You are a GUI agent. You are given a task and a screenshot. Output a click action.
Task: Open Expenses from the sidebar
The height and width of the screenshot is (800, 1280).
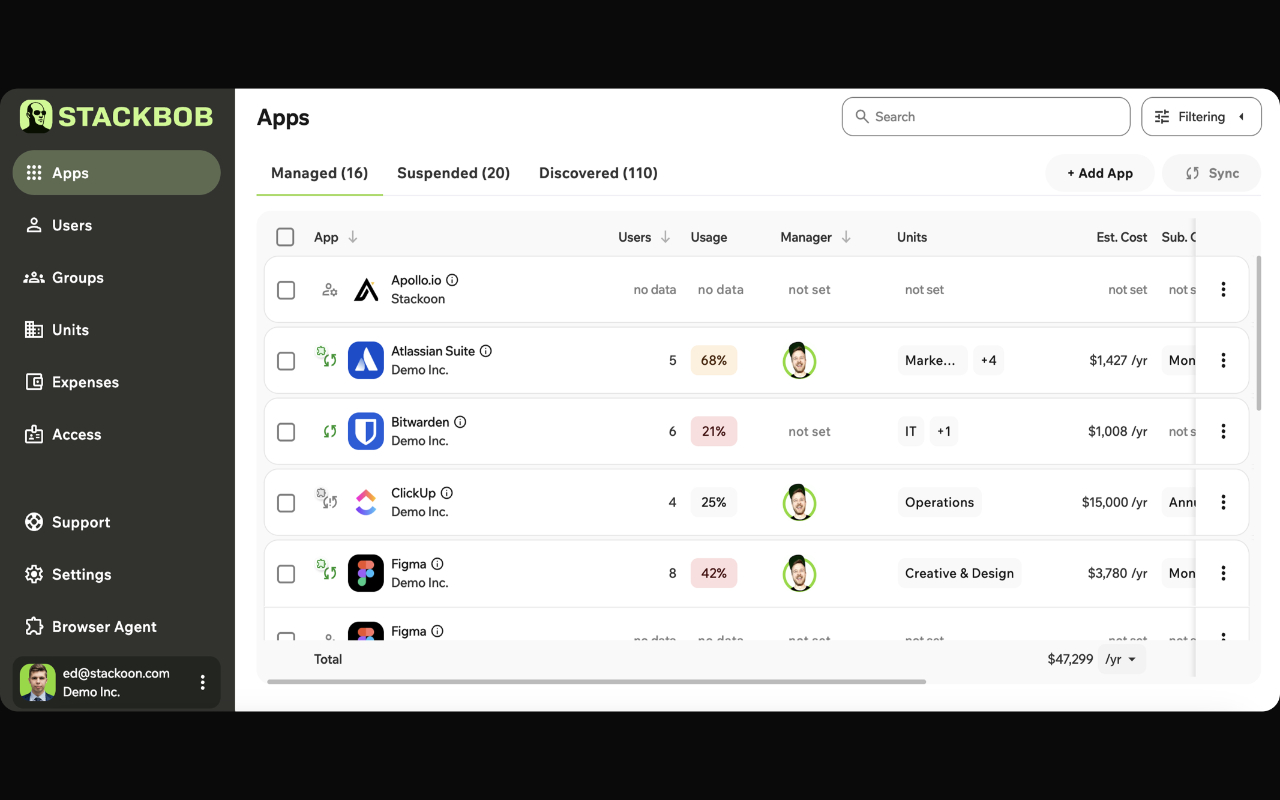[116, 382]
